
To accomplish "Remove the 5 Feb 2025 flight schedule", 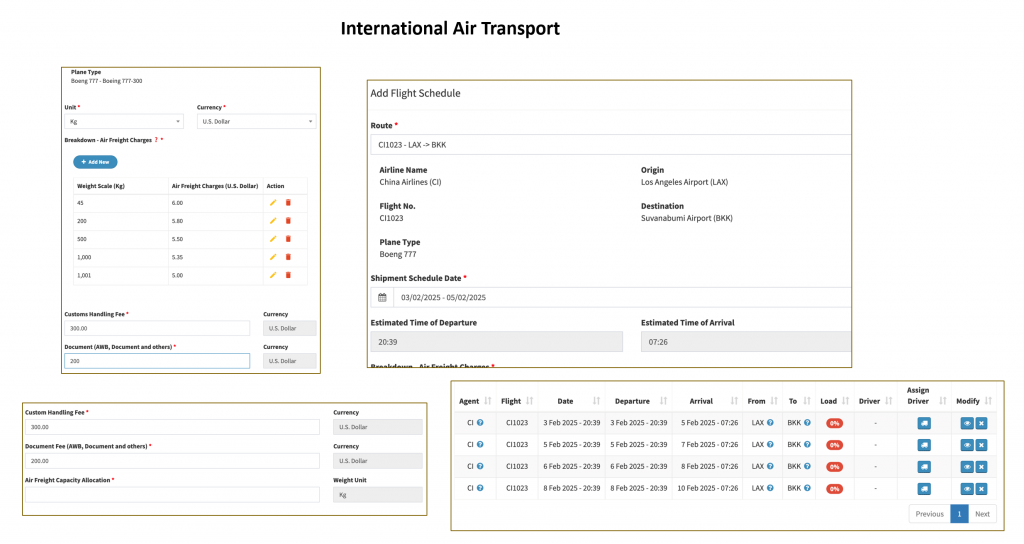I will (x=982, y=445).
